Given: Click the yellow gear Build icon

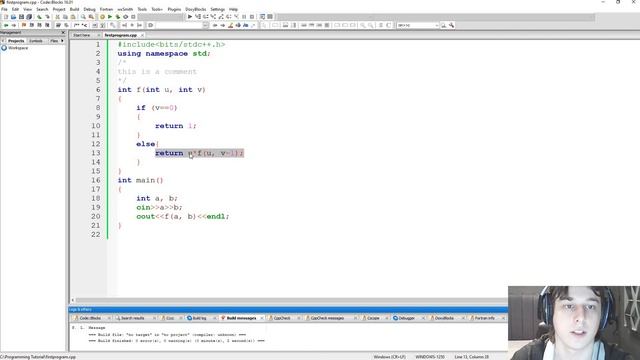Looking at the screenshot, I should pyautogui.click(x=102, y=17).
